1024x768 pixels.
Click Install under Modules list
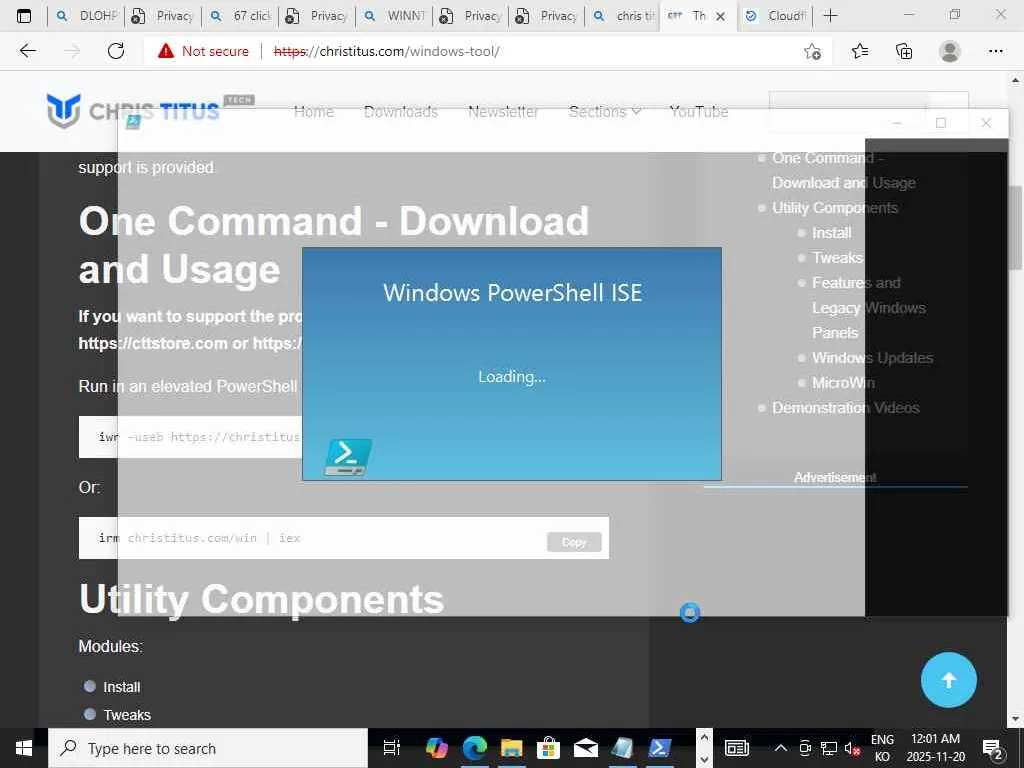click(121, 687)
